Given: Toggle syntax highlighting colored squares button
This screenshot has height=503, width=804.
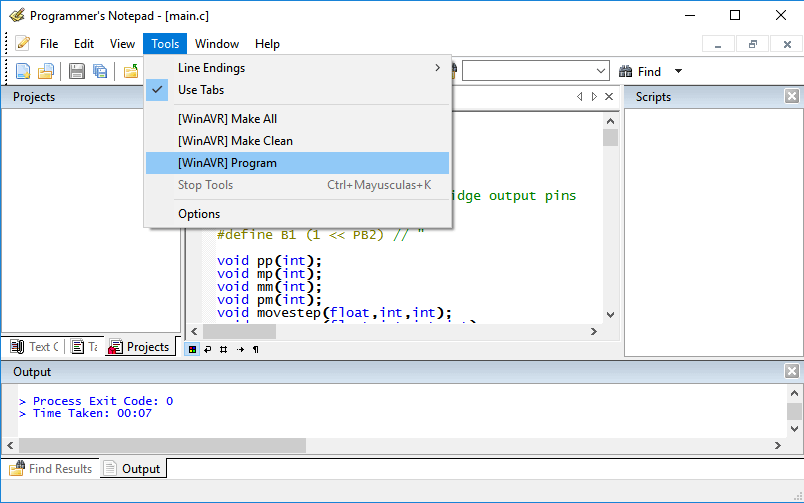Looking at the screenshot, I should (192, 349).
